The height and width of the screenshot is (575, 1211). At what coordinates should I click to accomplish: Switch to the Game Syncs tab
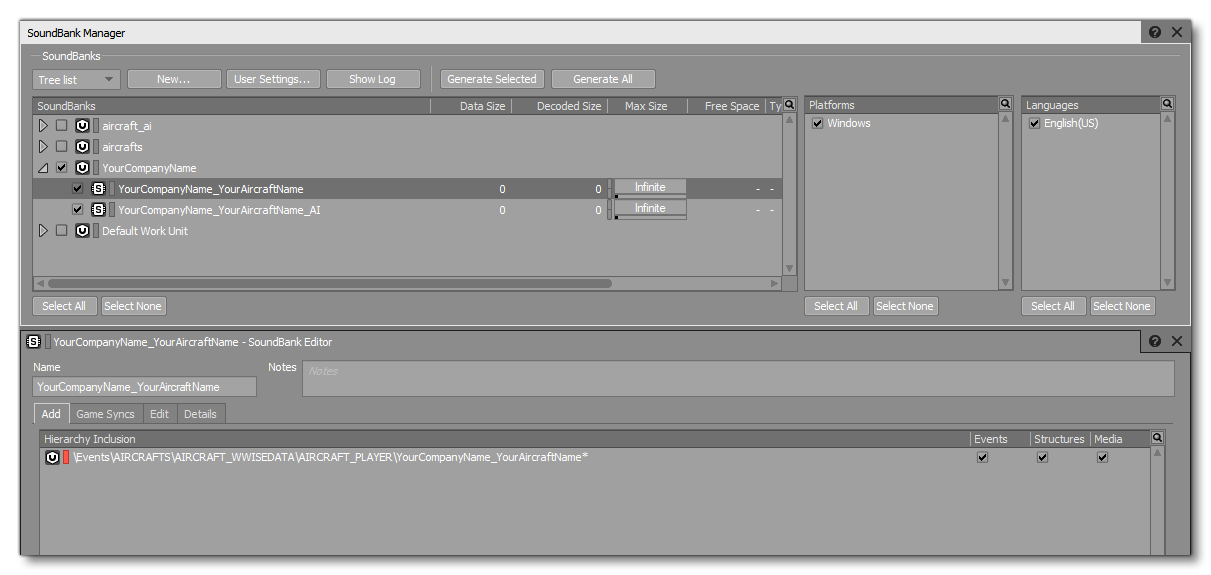tap(105, 414)
